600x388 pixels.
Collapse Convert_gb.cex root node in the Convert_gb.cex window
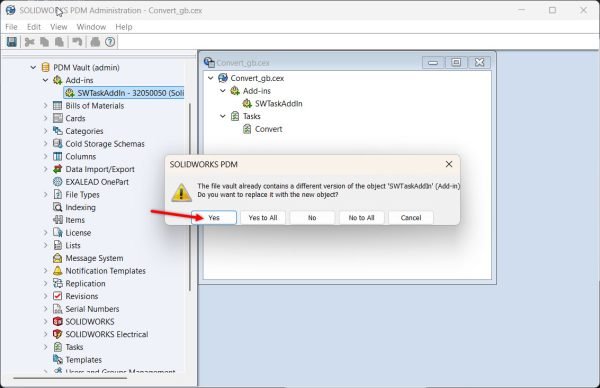pos(210,78)
